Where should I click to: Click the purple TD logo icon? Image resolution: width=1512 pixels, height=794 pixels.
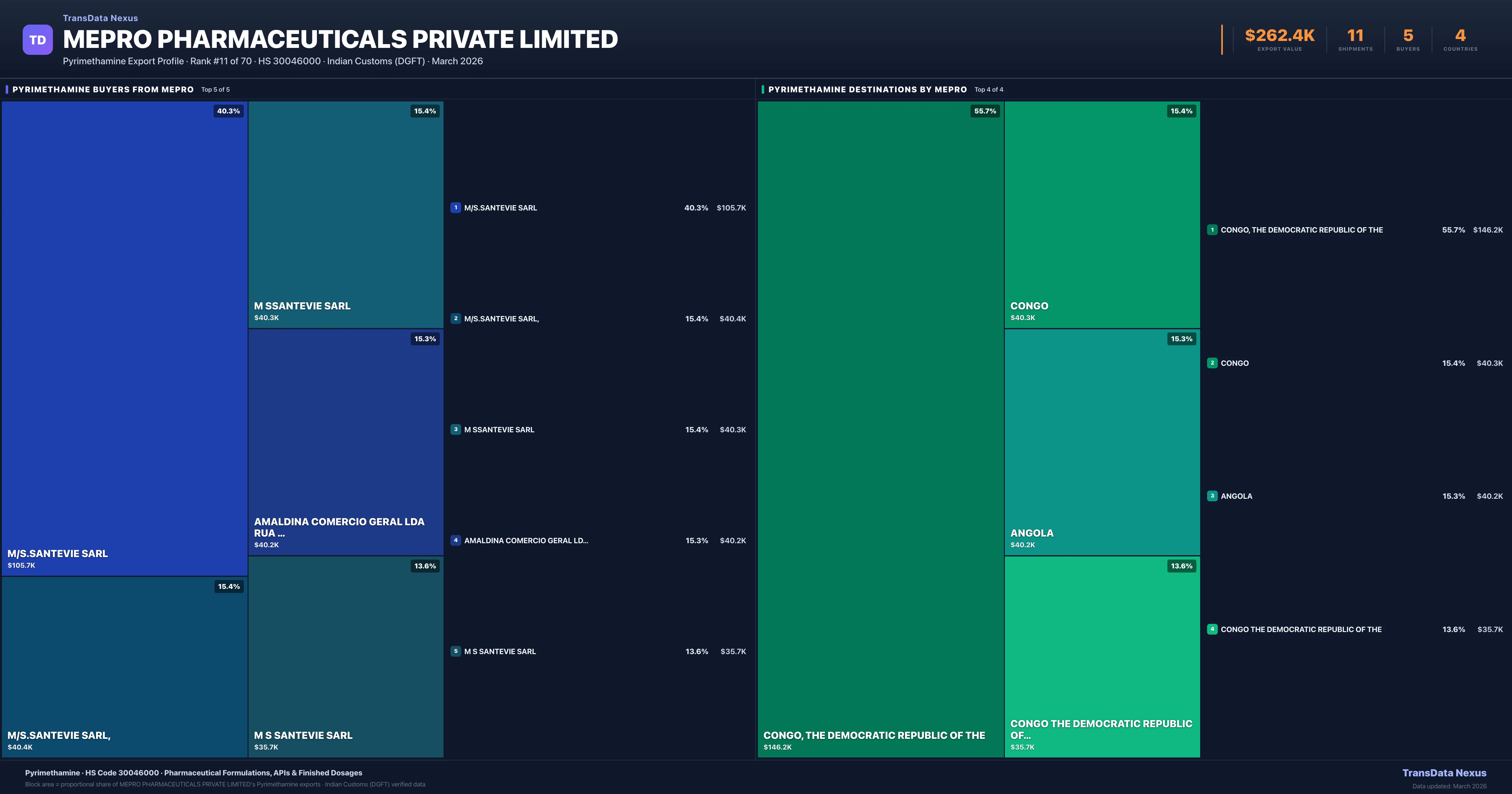coord(37,40)
